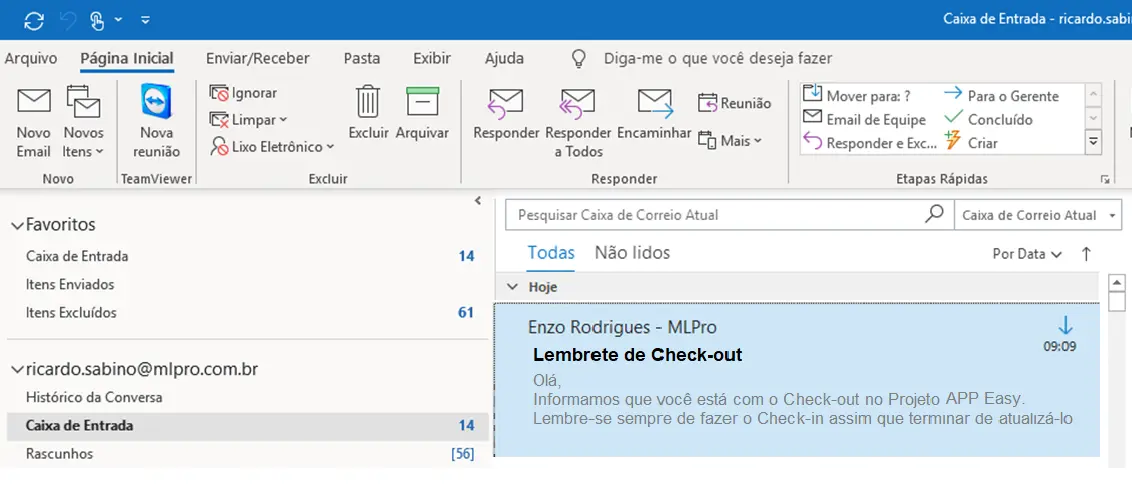Click unread count 61 for Itens Excluídos

point(466,313)
